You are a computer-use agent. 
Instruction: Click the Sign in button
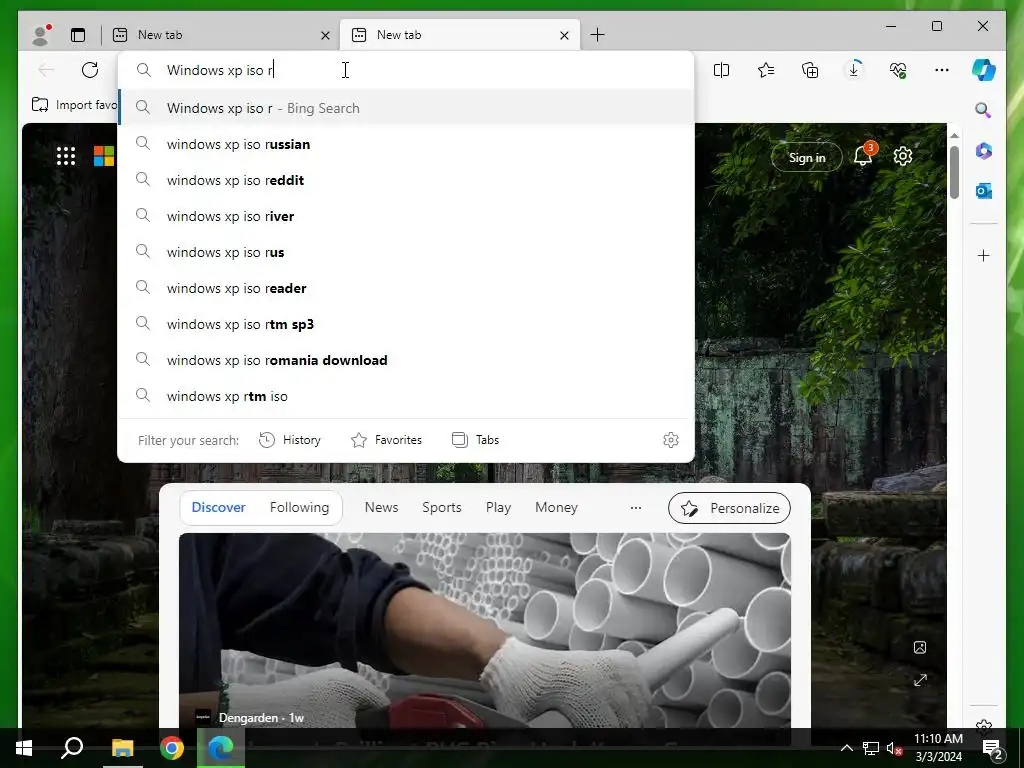807,157
